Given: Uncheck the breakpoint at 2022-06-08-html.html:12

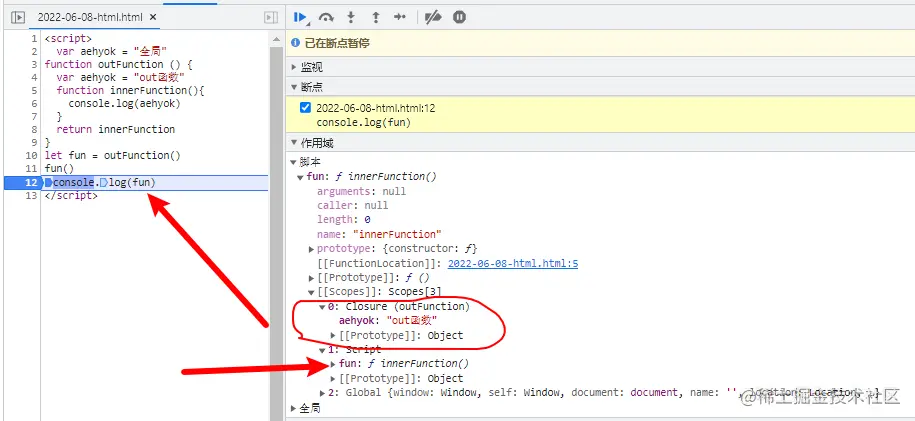Looking at the screenshot, I should click(305, 107).
